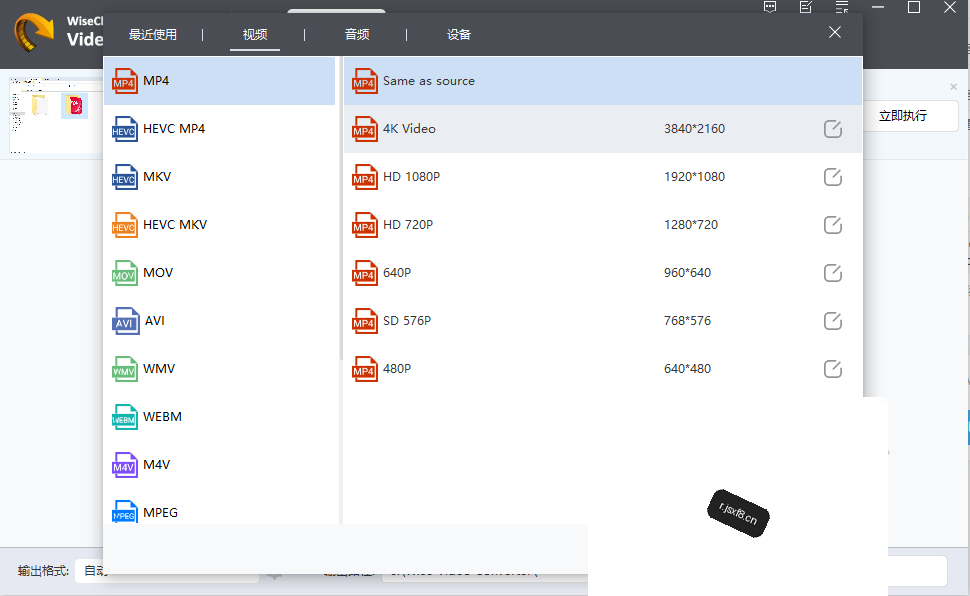Select the MPEG format

click(x=219, y=511)
